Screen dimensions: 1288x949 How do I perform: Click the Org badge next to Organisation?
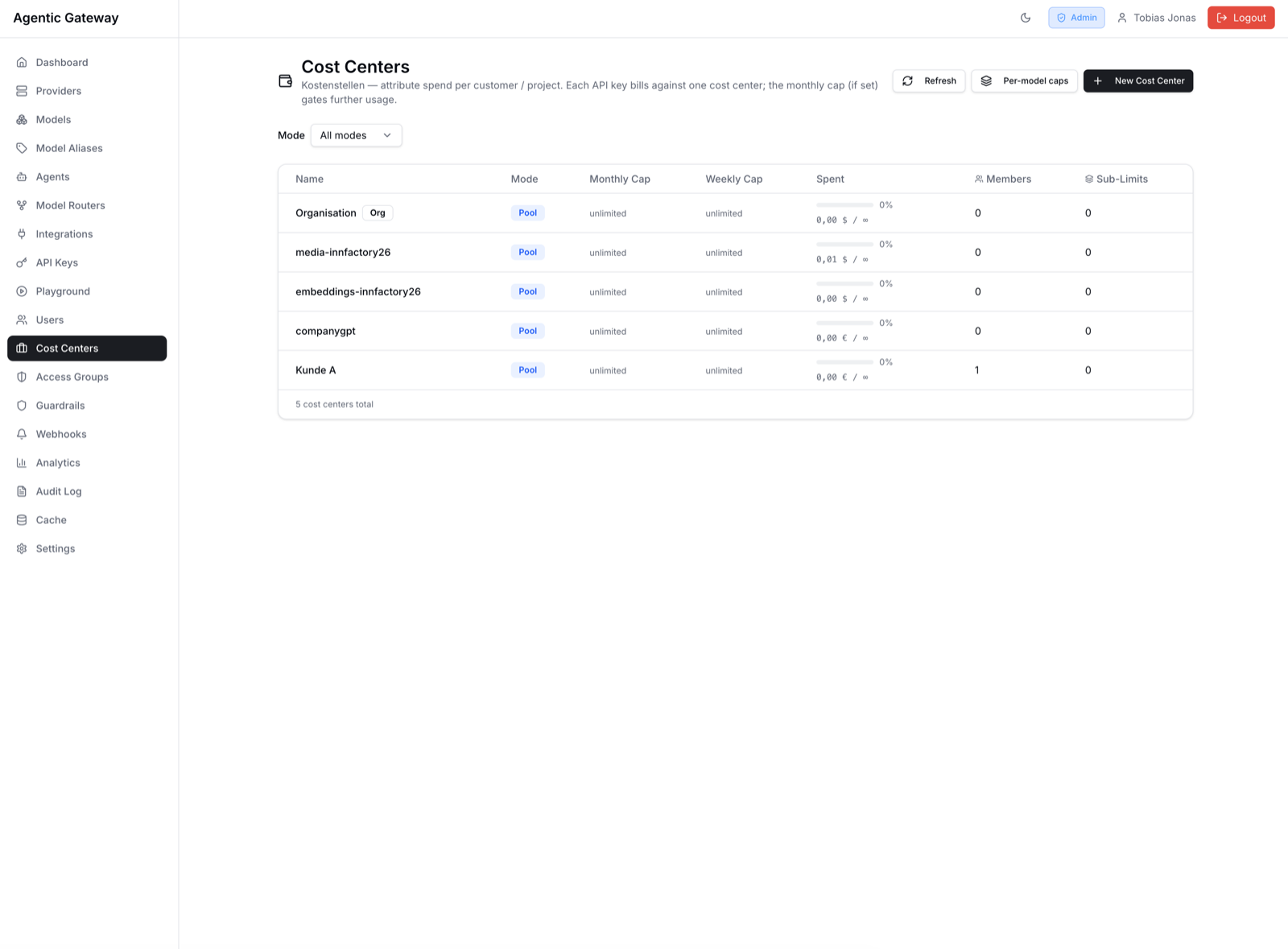click(x=378, y=213)
